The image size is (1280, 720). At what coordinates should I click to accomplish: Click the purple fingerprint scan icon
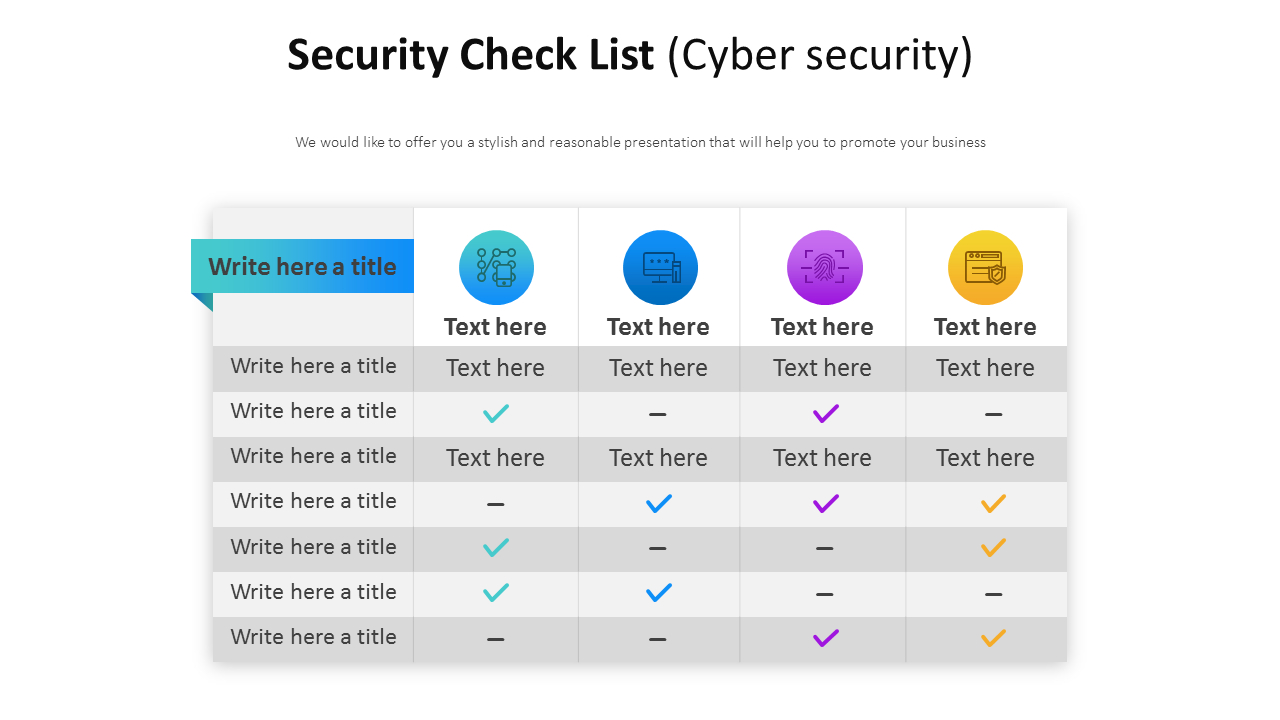(x=824, y=268)
